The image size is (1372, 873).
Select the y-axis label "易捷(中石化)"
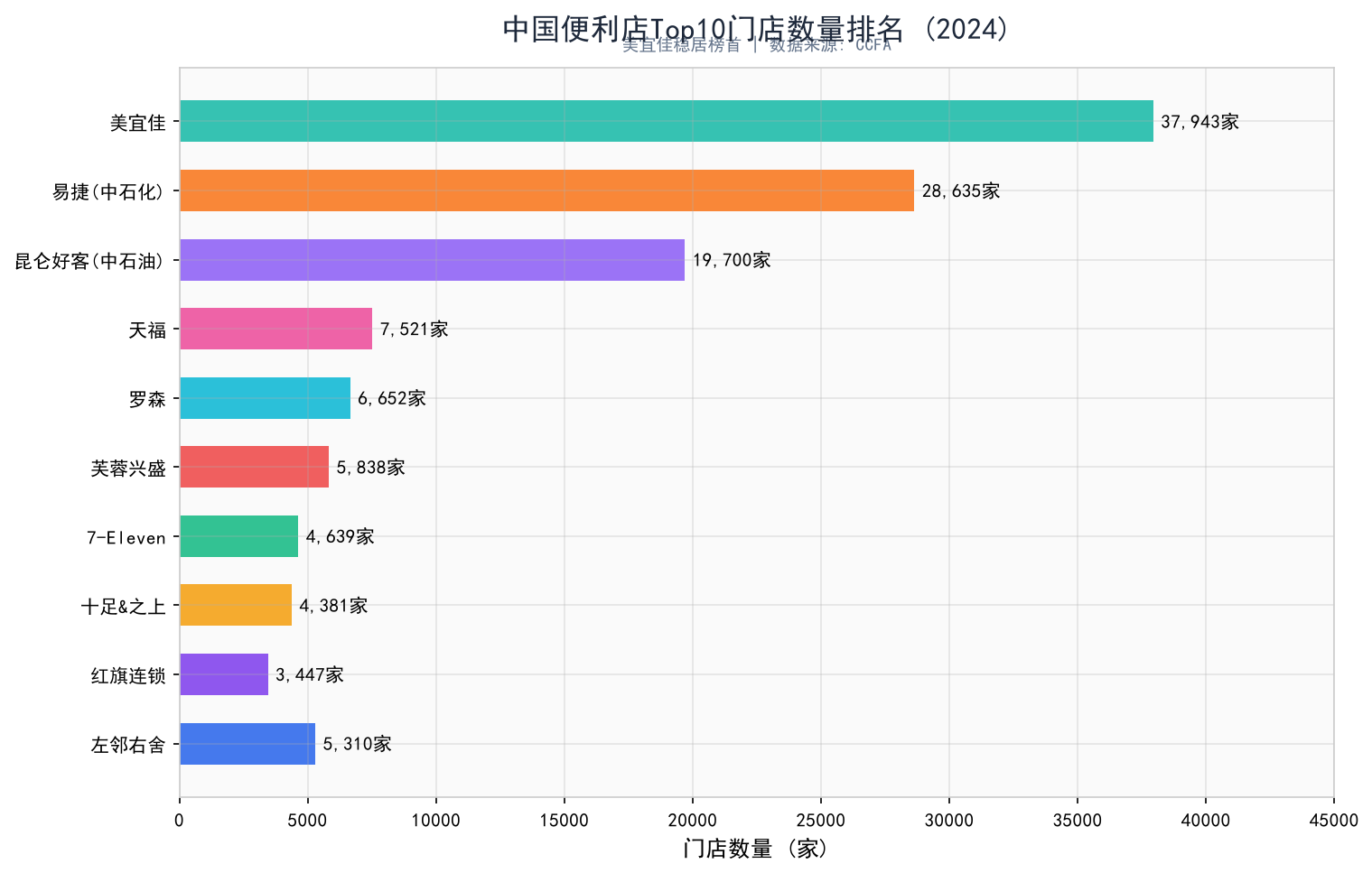(109, 191)
